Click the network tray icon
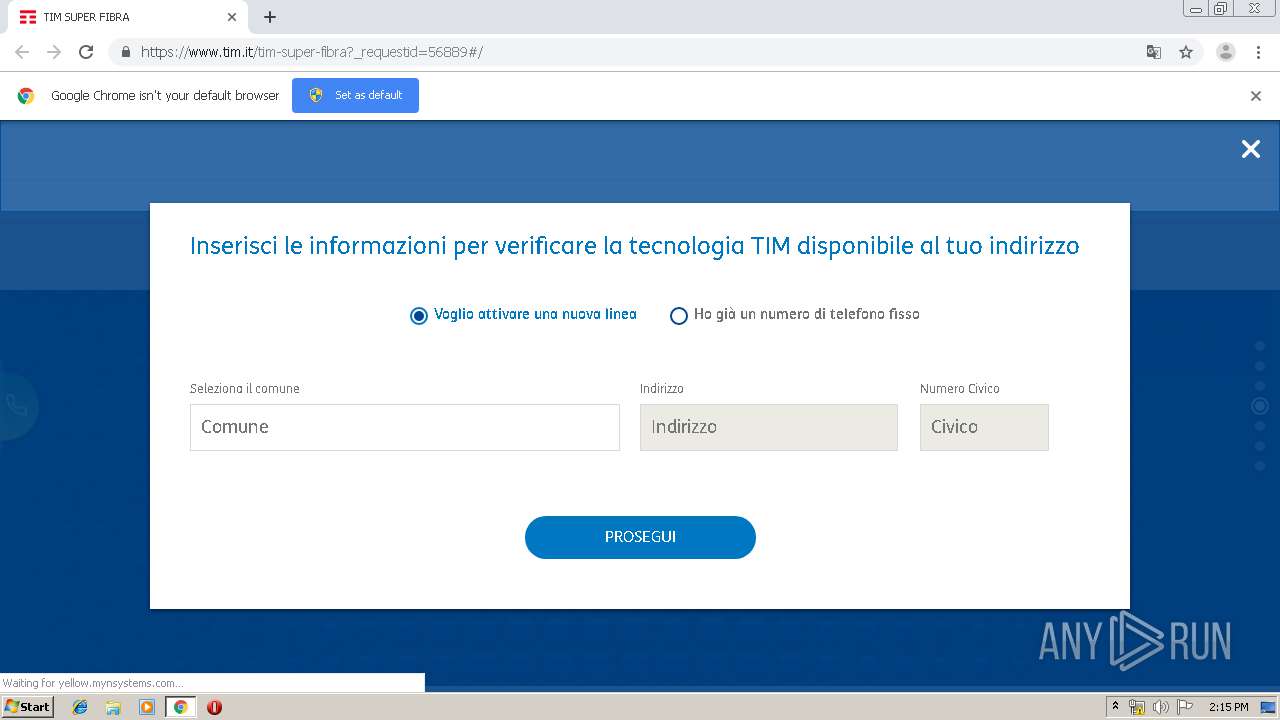This screenshot has height=720, width=1280. click(x=1137, y=707)
